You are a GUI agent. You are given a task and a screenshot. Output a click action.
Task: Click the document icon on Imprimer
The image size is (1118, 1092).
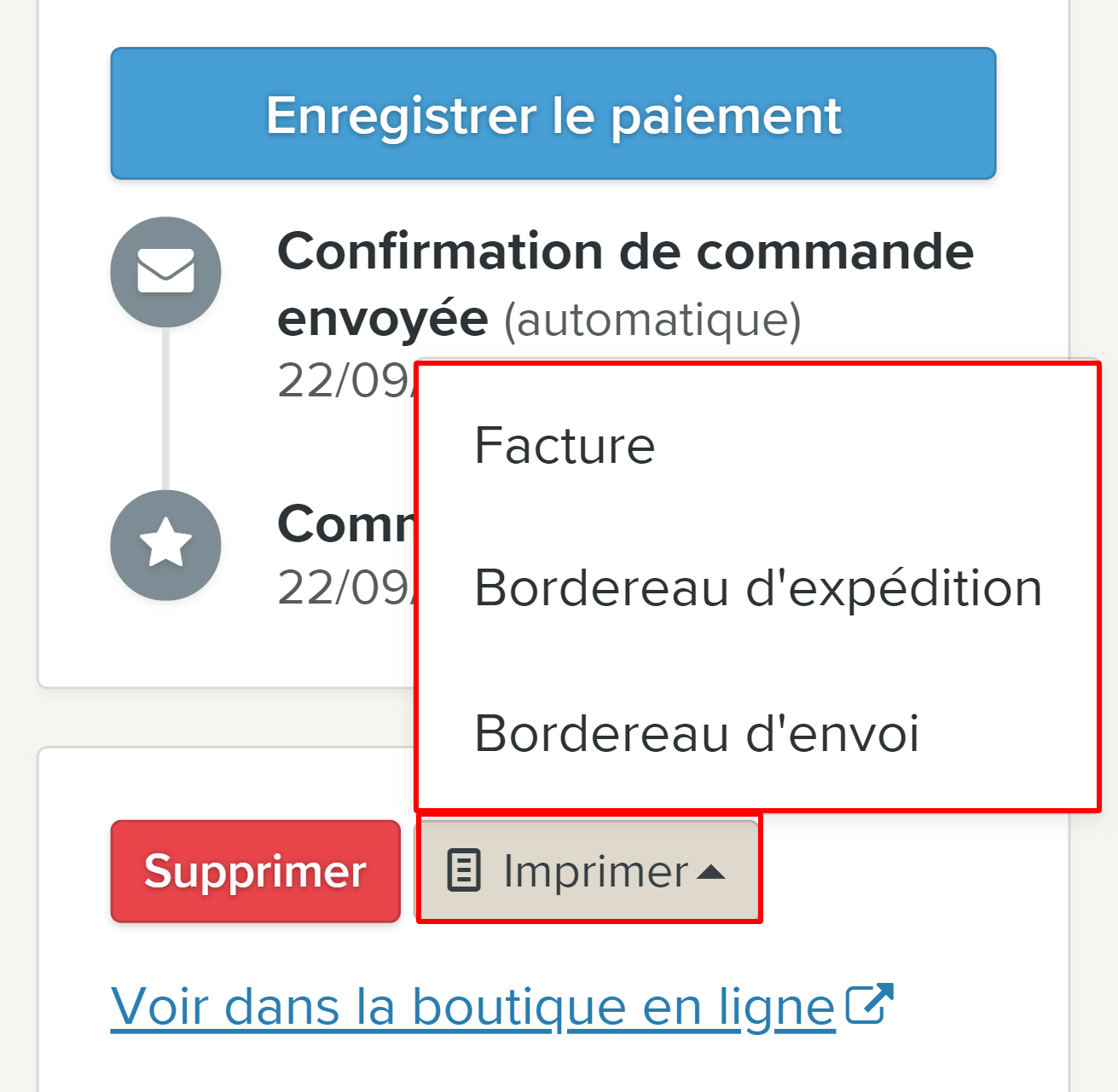(x=465, y=870)
